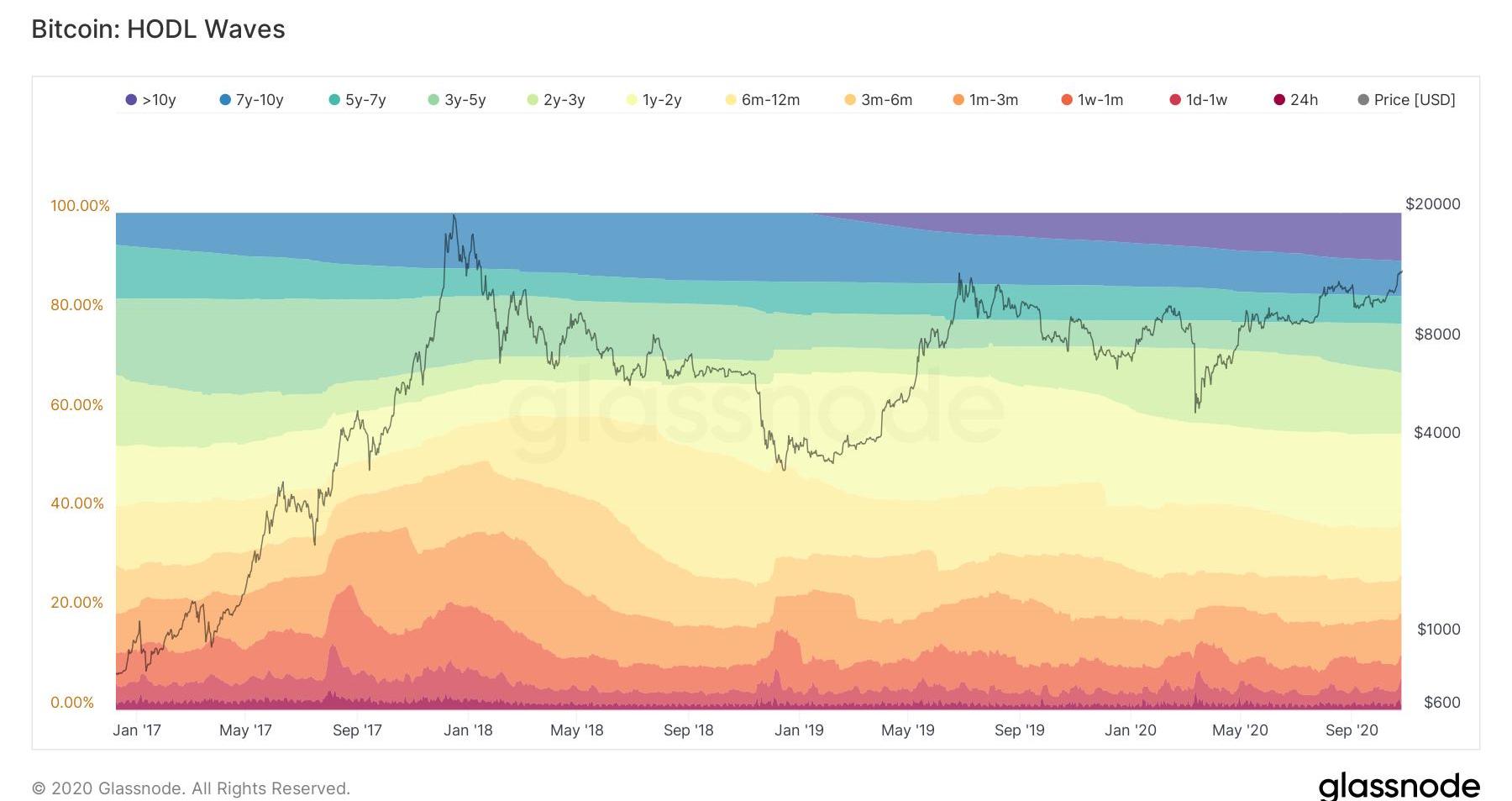Click the 100.00% left axis label

click(80, 206)
